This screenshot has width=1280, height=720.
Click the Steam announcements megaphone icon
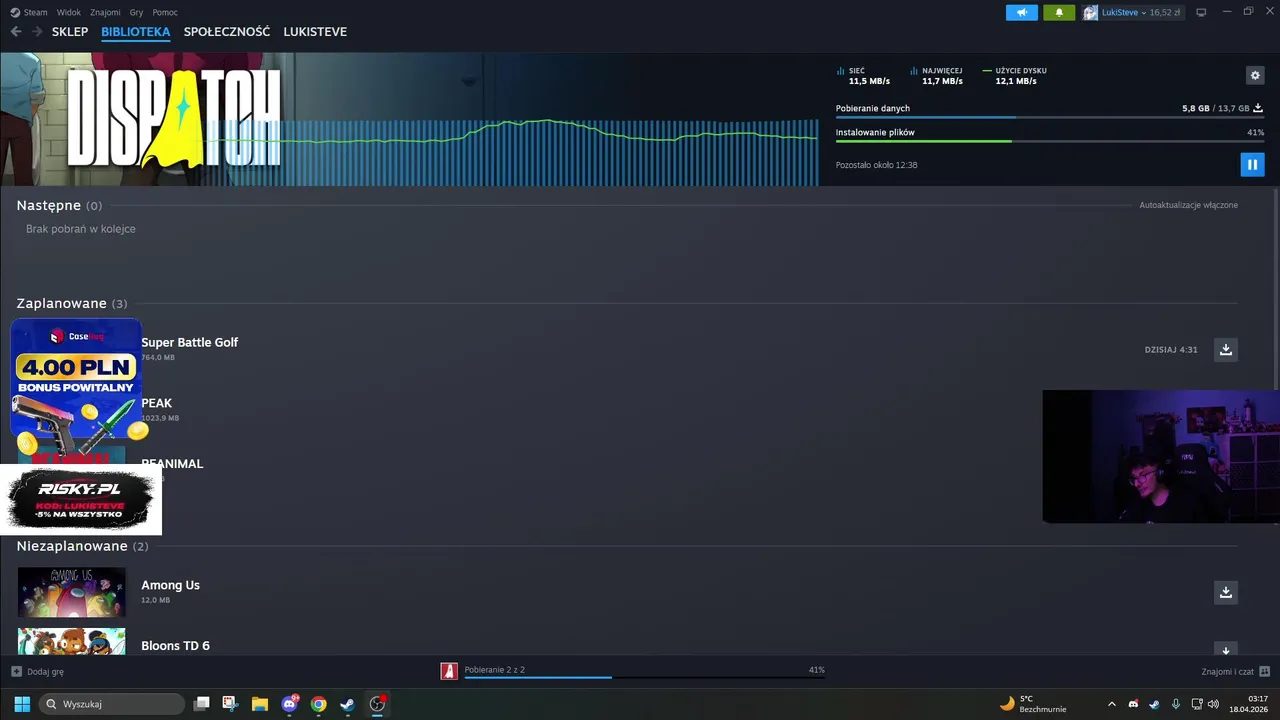[1021, 12]
